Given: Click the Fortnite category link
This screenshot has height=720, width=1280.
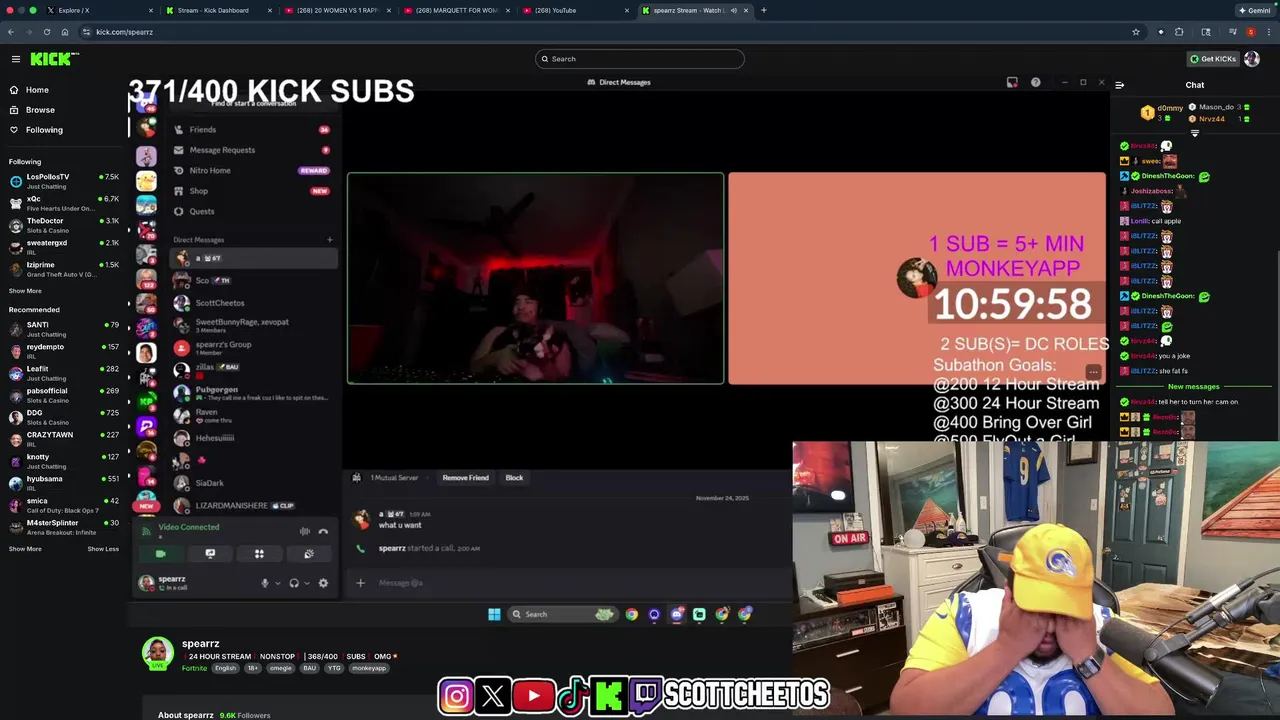Looking at the screenshot, I should (194, 668).
